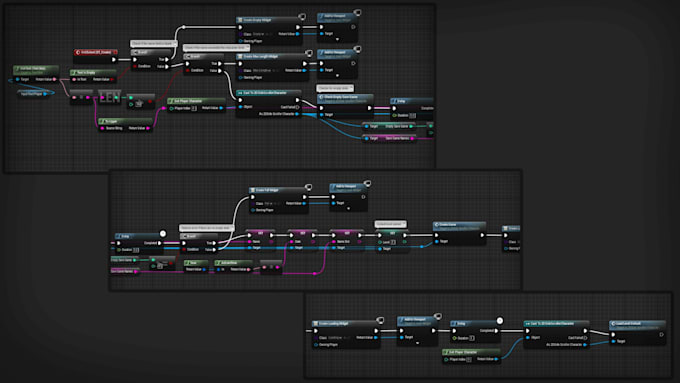
Task: Select the first magenta SET node
Action: (x=260, y=240)
